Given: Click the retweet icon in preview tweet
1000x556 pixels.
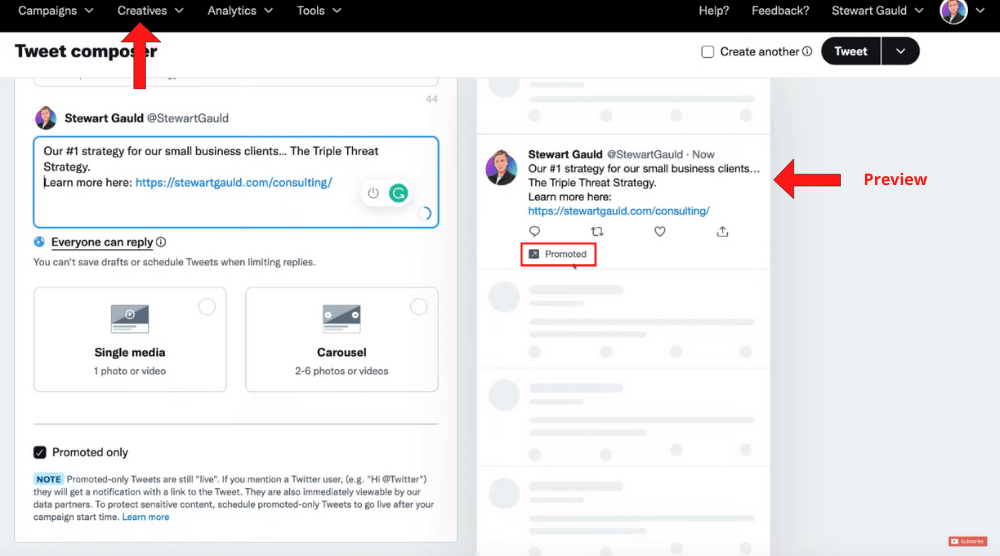Looking at the screenshot, I should pyautogui.click(x=597, y=231).
